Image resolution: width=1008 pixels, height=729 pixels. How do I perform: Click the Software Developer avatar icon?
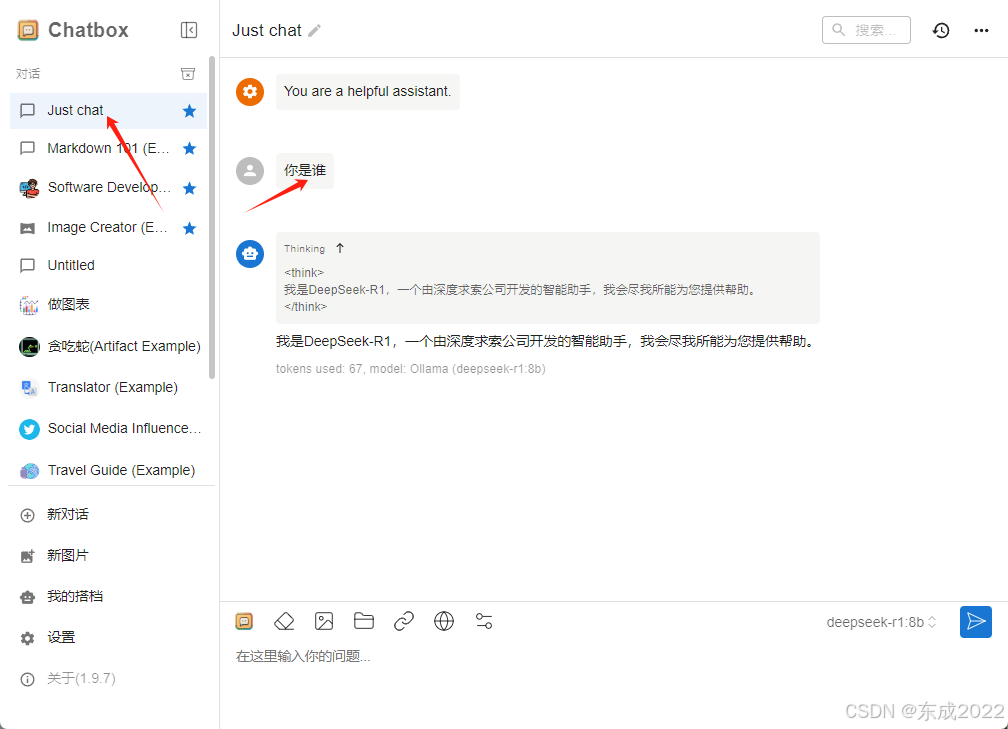tap(29, 188)
